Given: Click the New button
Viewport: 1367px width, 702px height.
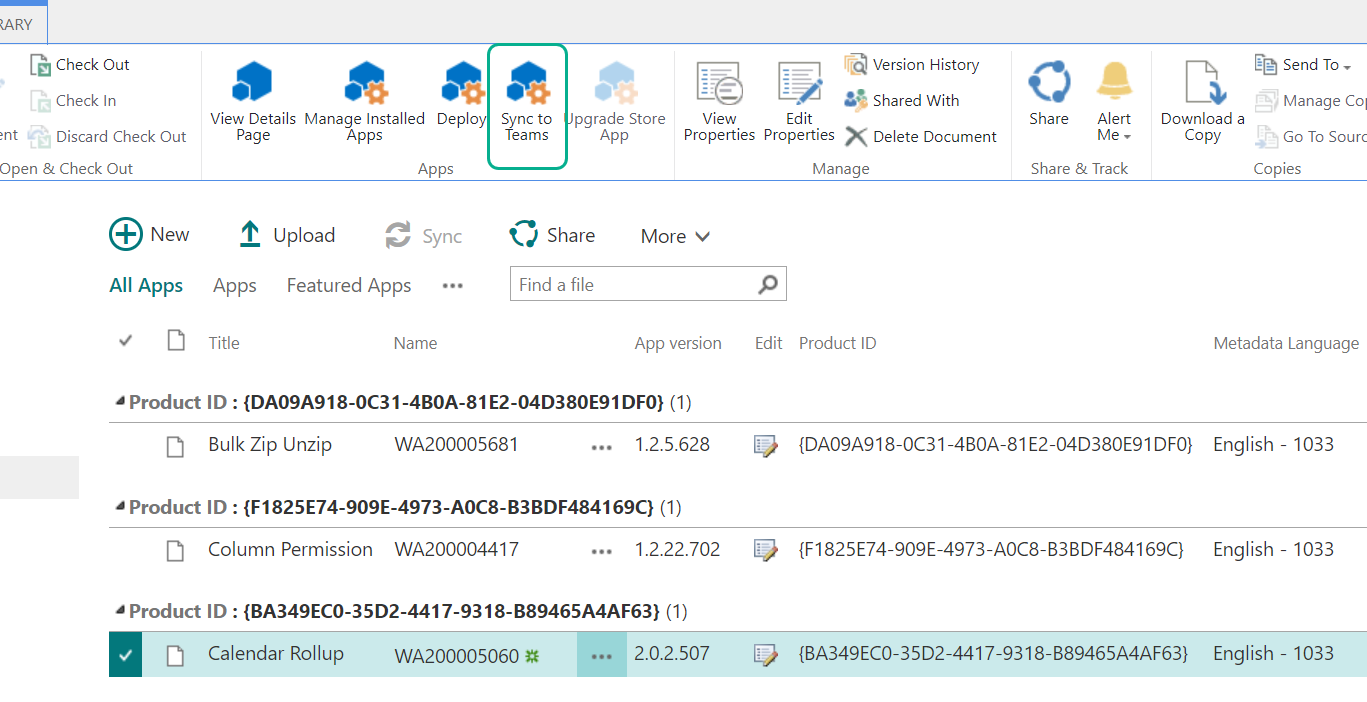Looking at the screenshot, I should pyautogui.click(x=149, y=235).
